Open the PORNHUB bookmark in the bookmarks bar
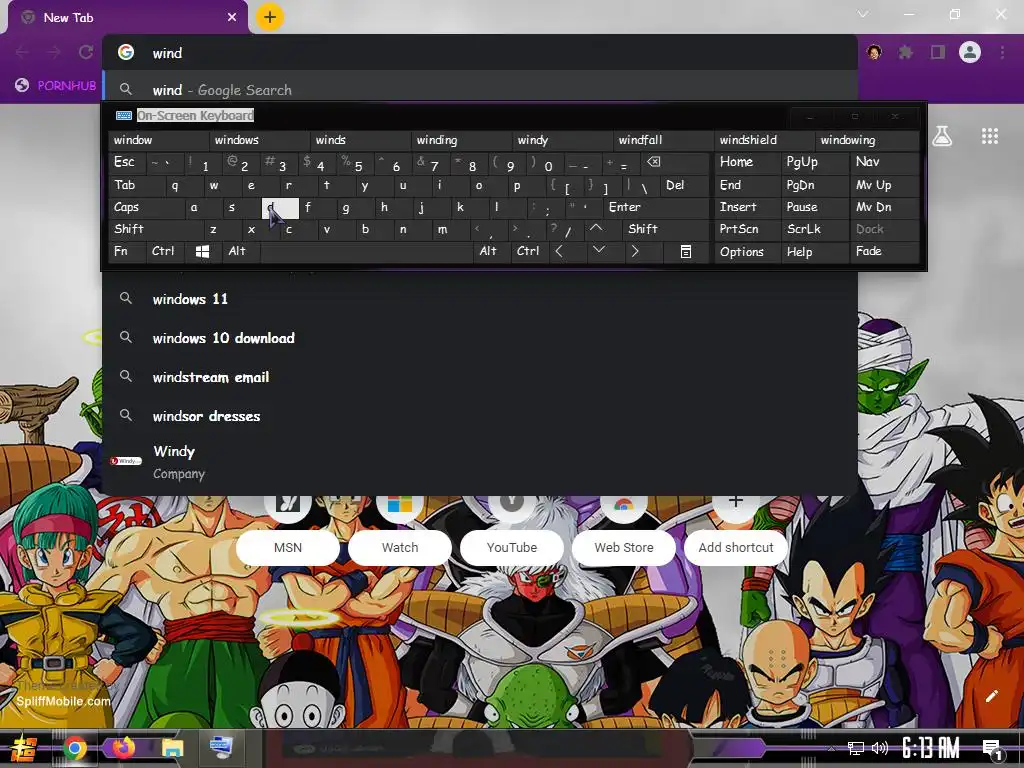Image resolution: width=1024 pixels, height=768 pixels. pyautogui.click(x=56, y=86)
